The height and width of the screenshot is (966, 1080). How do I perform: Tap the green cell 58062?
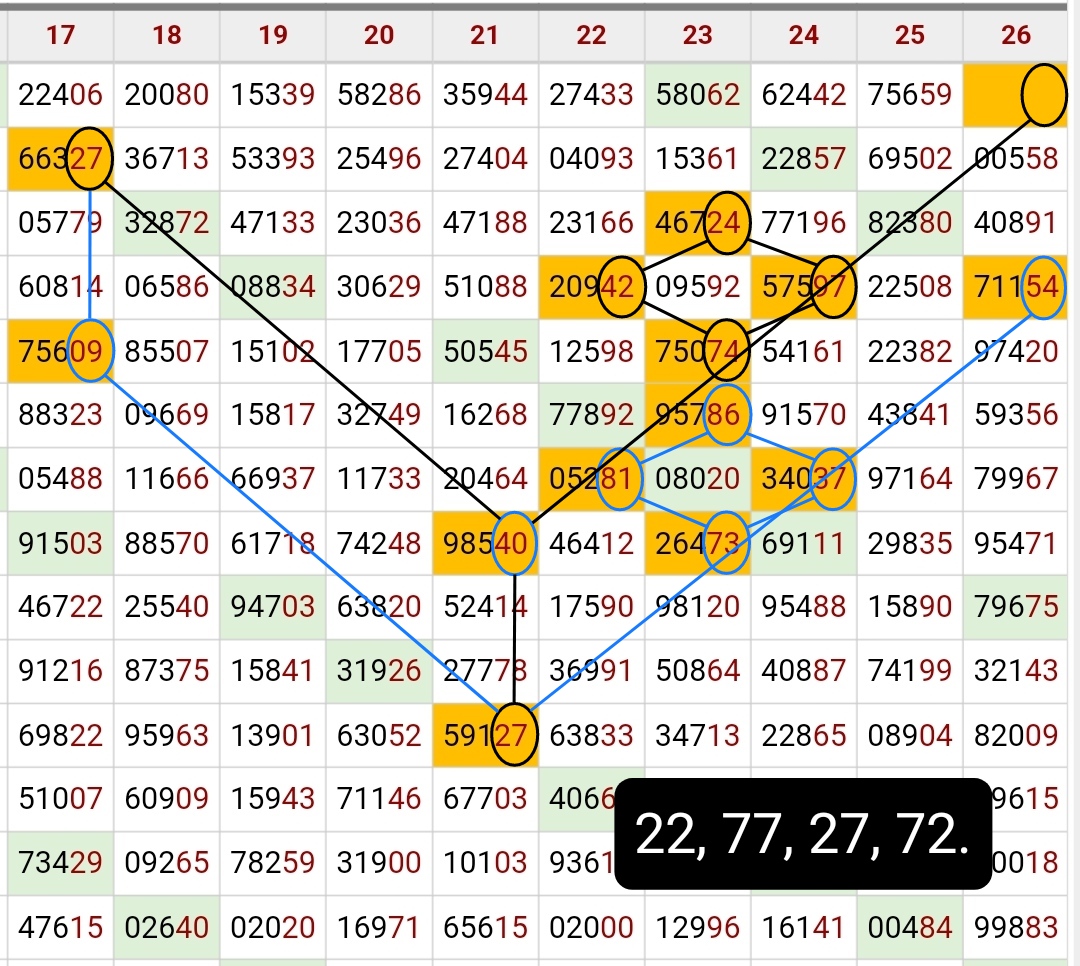(698, 95)
